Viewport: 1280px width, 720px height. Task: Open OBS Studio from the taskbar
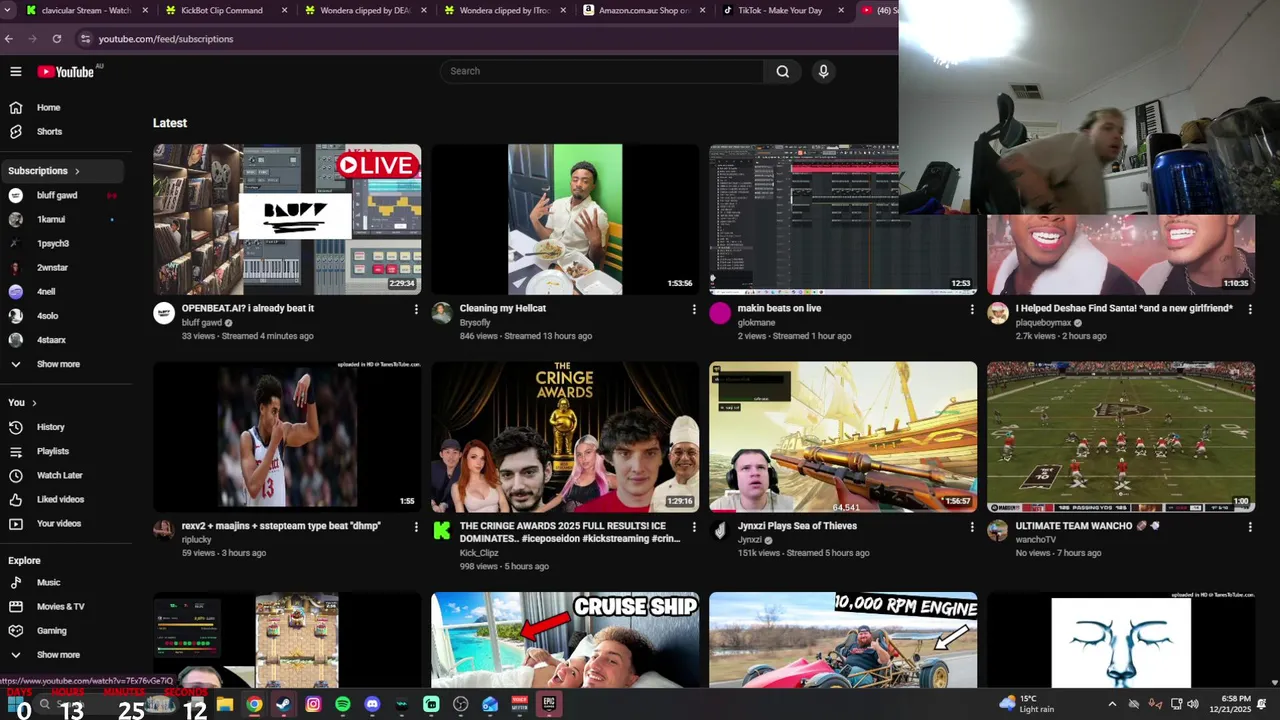click(x=461, y=704)
